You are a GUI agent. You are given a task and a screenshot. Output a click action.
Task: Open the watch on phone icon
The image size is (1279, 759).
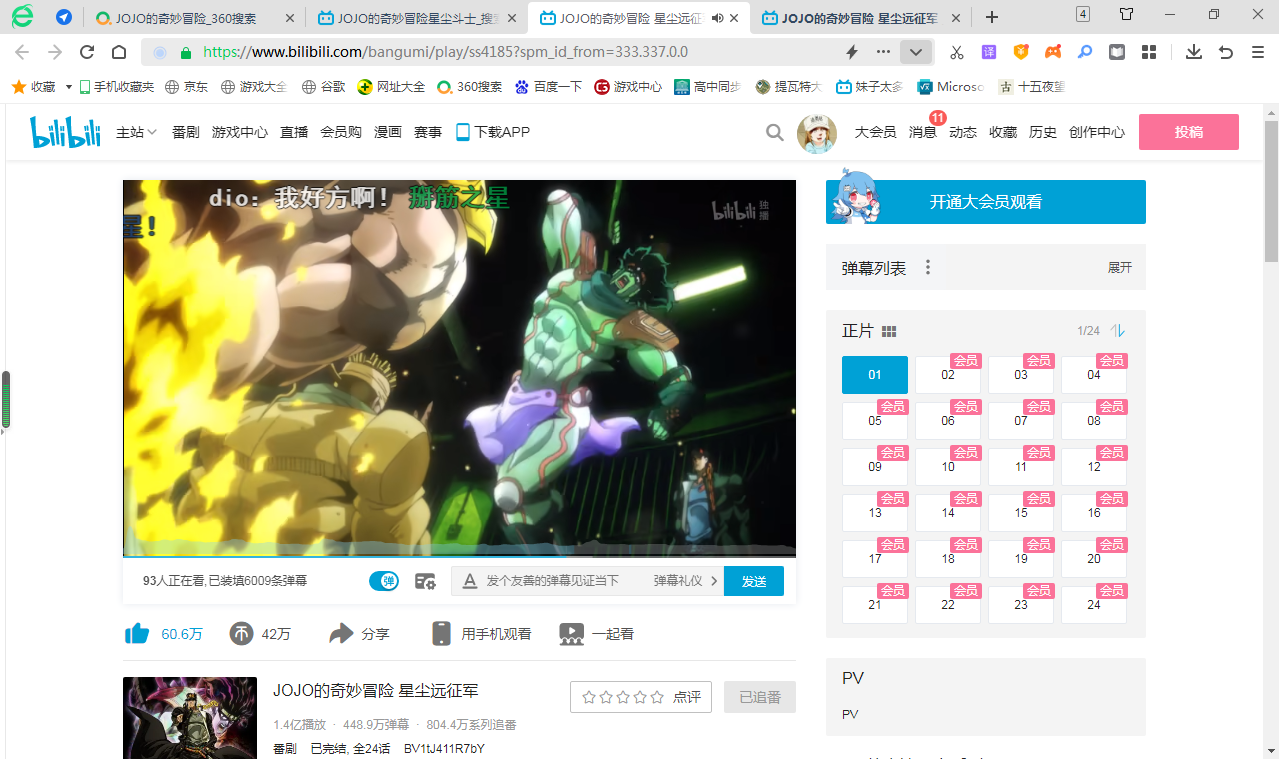point(441,633)
